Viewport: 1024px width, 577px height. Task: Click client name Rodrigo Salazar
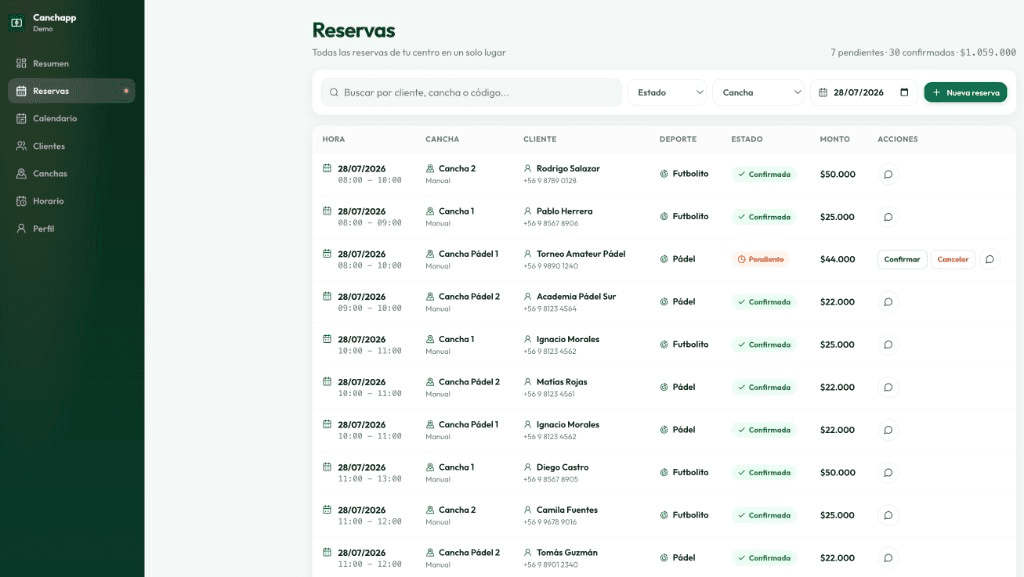pos(568,168)
